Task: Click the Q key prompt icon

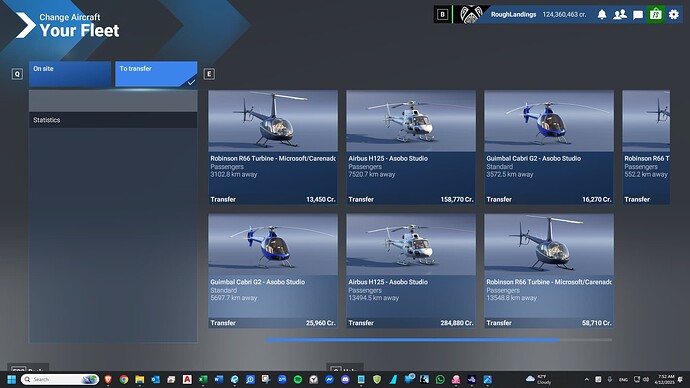Action: tap(17, 74)
